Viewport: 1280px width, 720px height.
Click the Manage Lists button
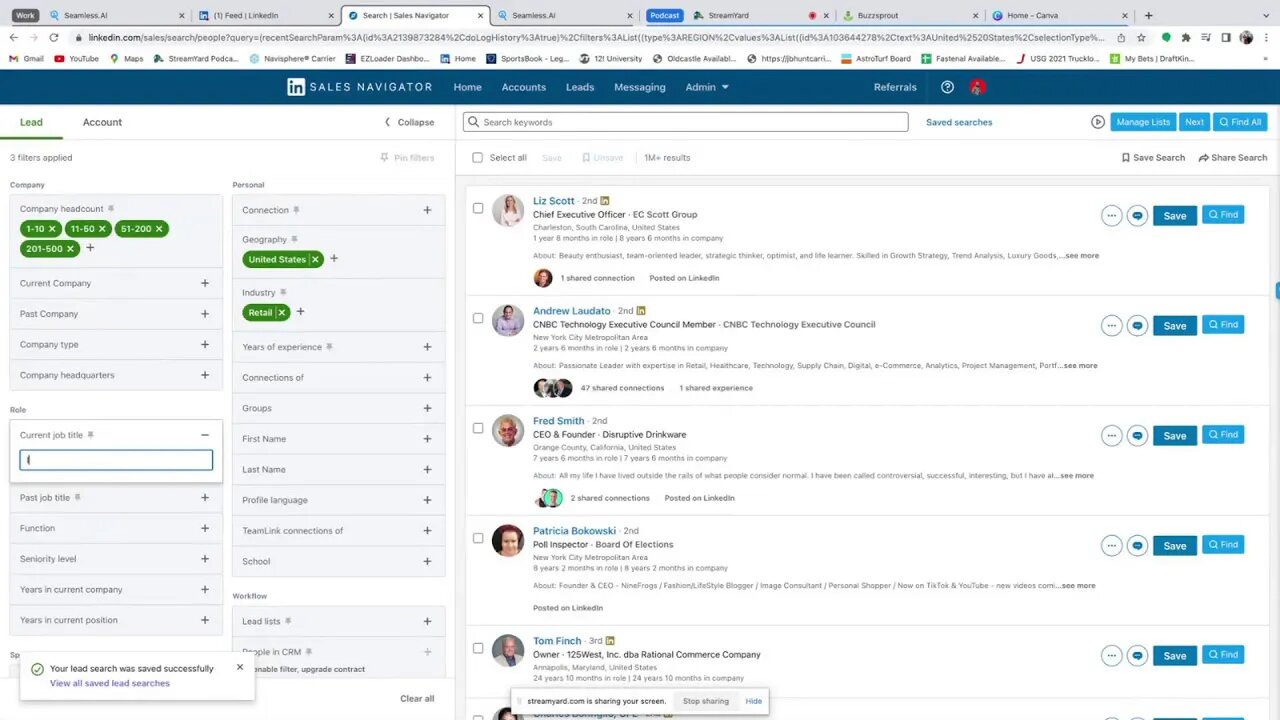click(1143, 122)
